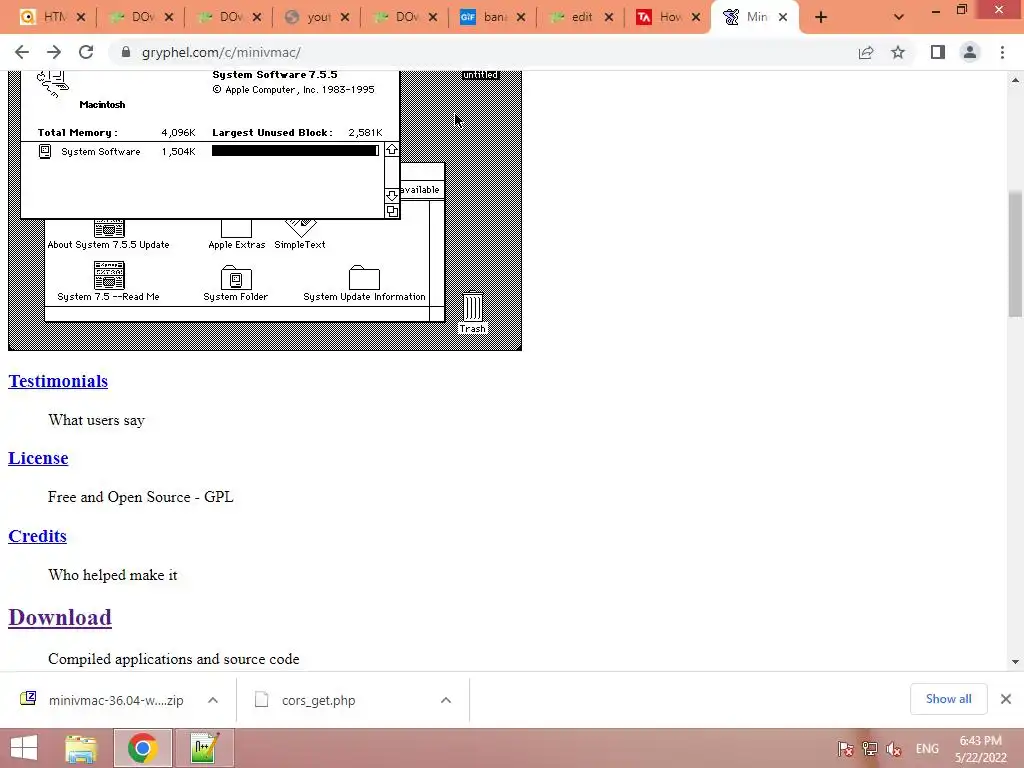Click the page vertical scrollbar thumb

point(1015,253)
